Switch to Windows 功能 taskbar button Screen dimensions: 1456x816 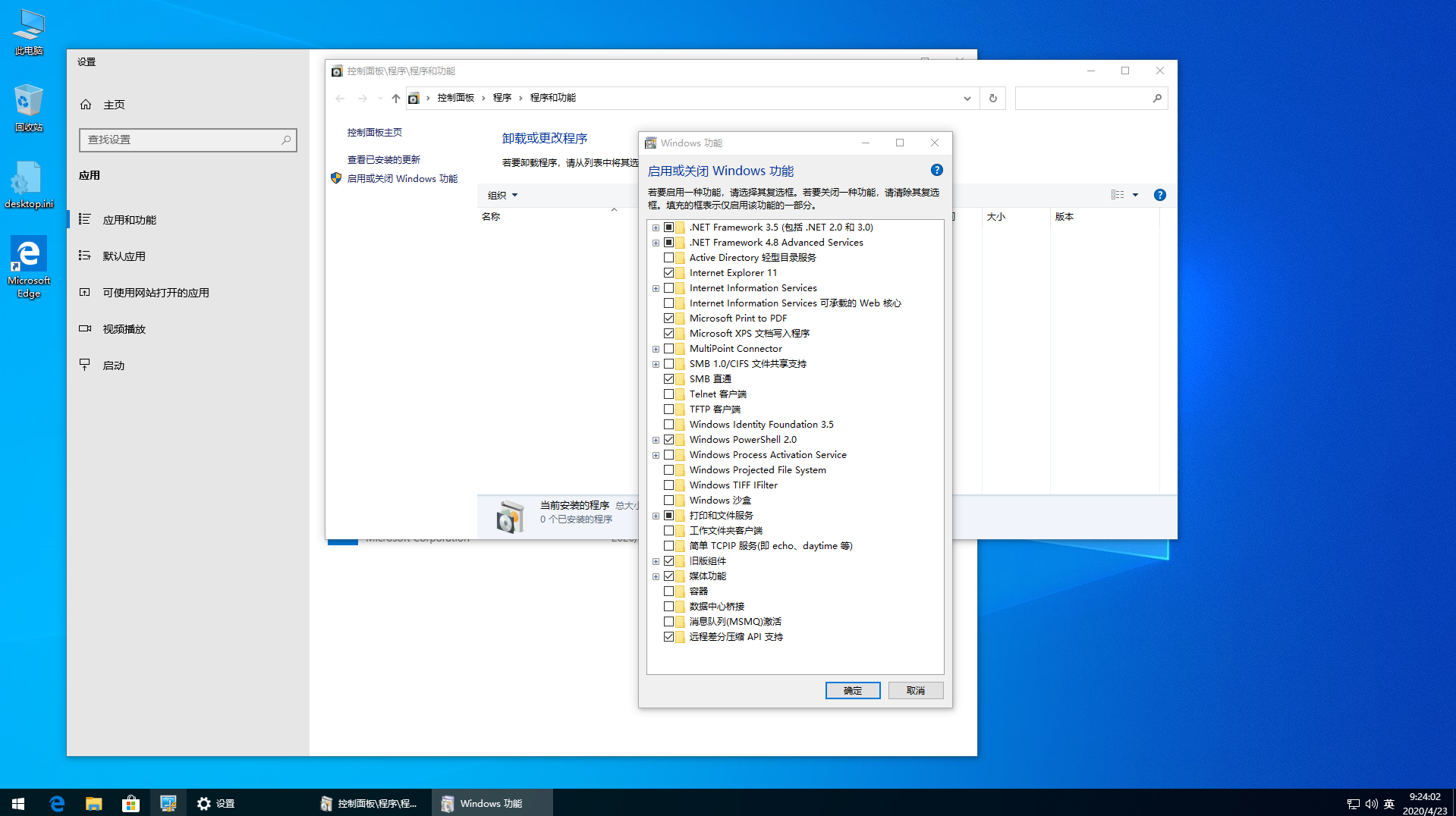pos(492,803)
